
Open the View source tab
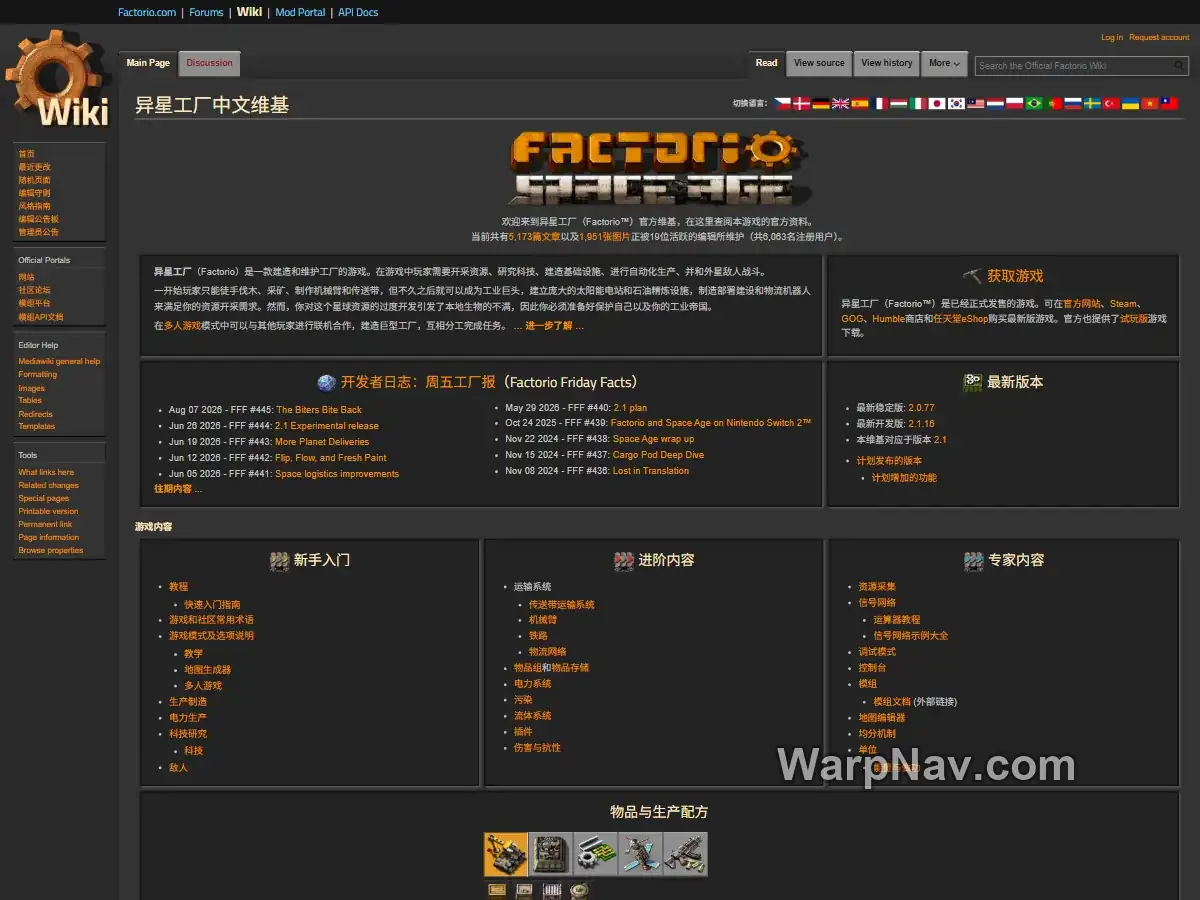[819, 63]
